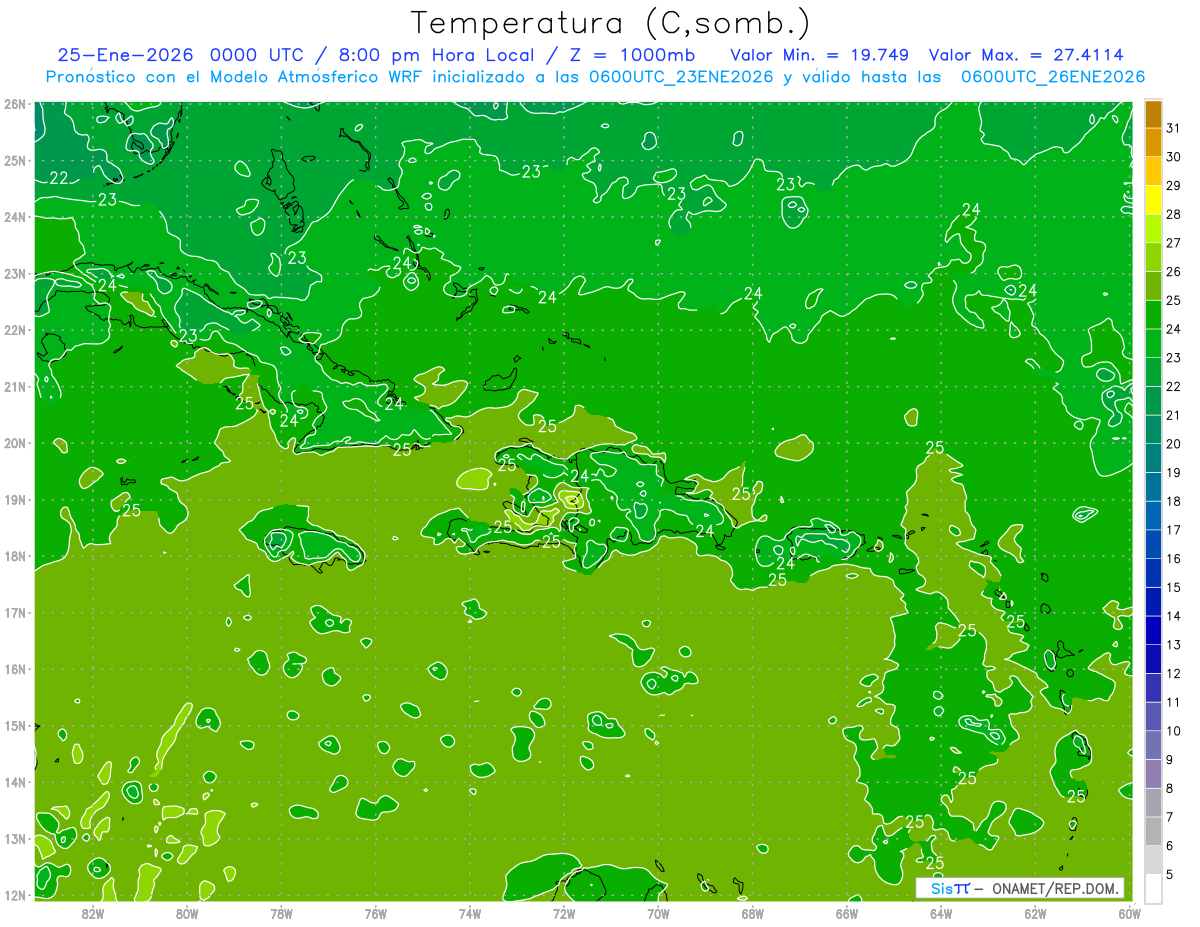
Task: Click the latitude axis label '19N'
Action: pos(15,499)
